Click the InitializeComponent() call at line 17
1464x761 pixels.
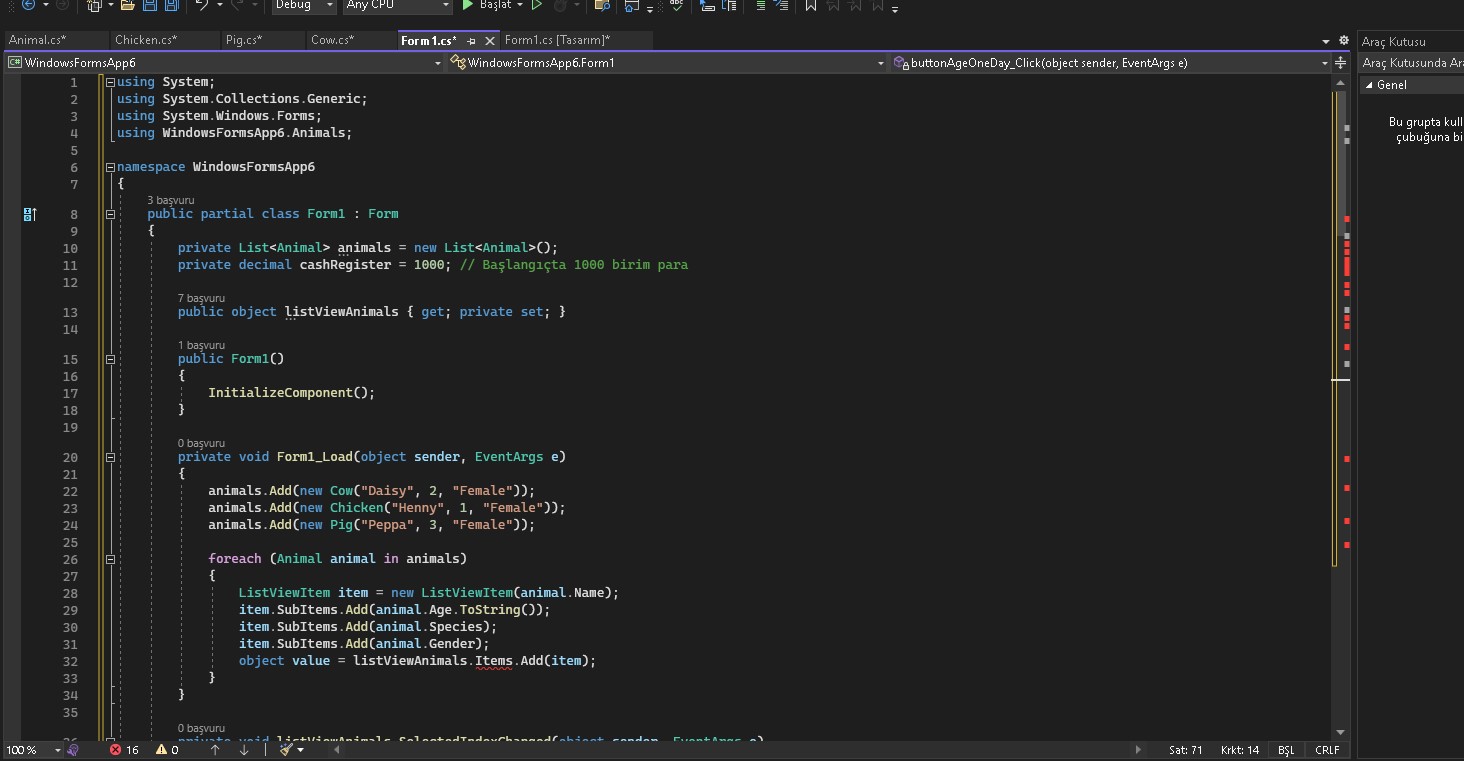point(291,393)
